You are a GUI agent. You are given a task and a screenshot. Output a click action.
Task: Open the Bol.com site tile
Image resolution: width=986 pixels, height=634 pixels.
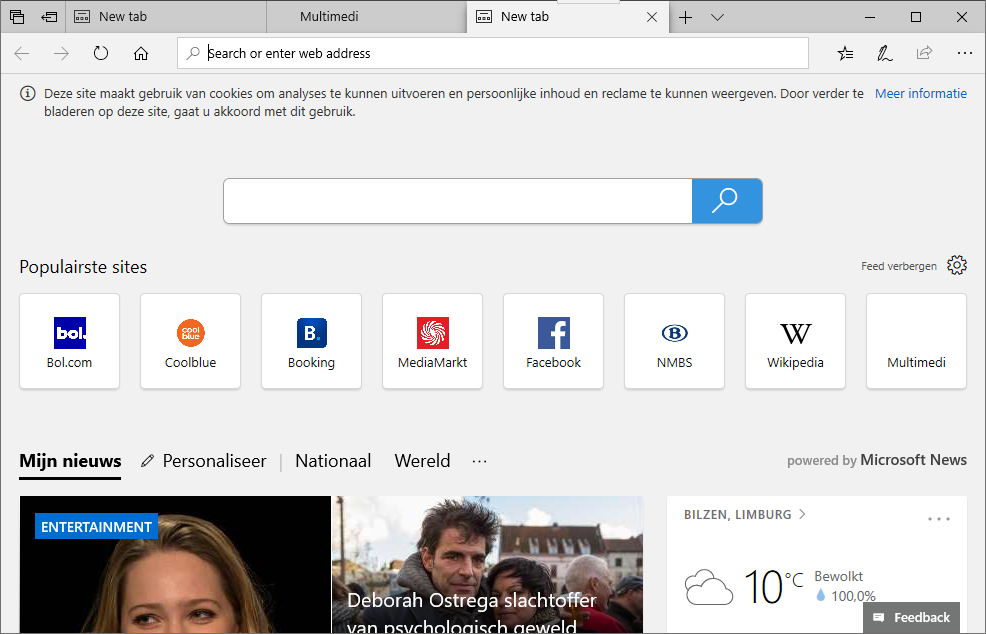tap(70, 341)
